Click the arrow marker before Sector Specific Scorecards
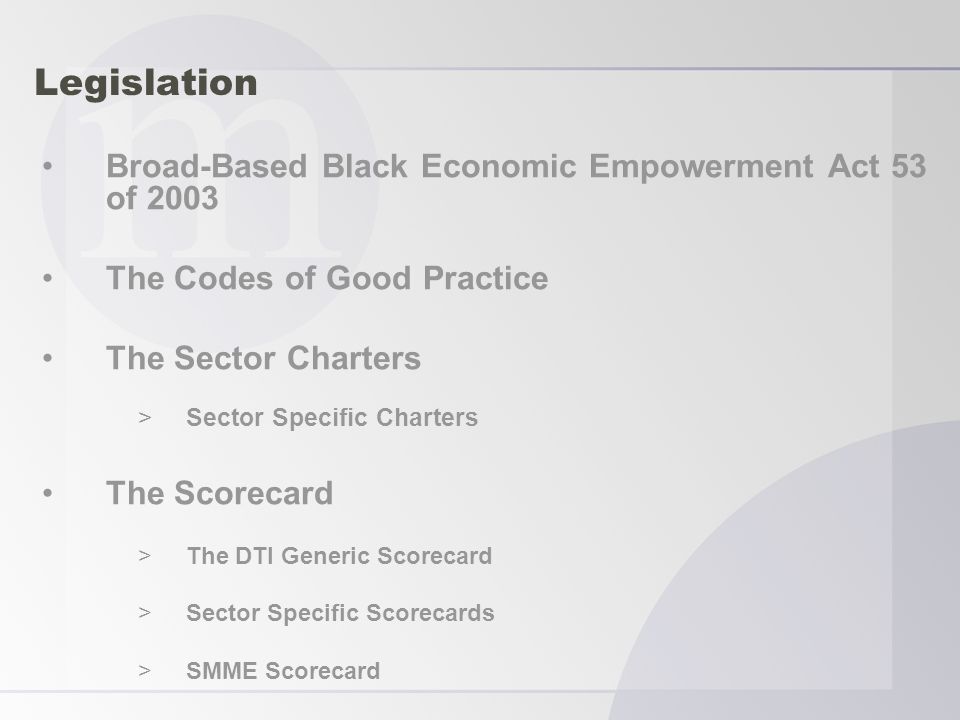The width and height of the screenshot is (960, 720). pyautogui.click(x=144, y=612)
